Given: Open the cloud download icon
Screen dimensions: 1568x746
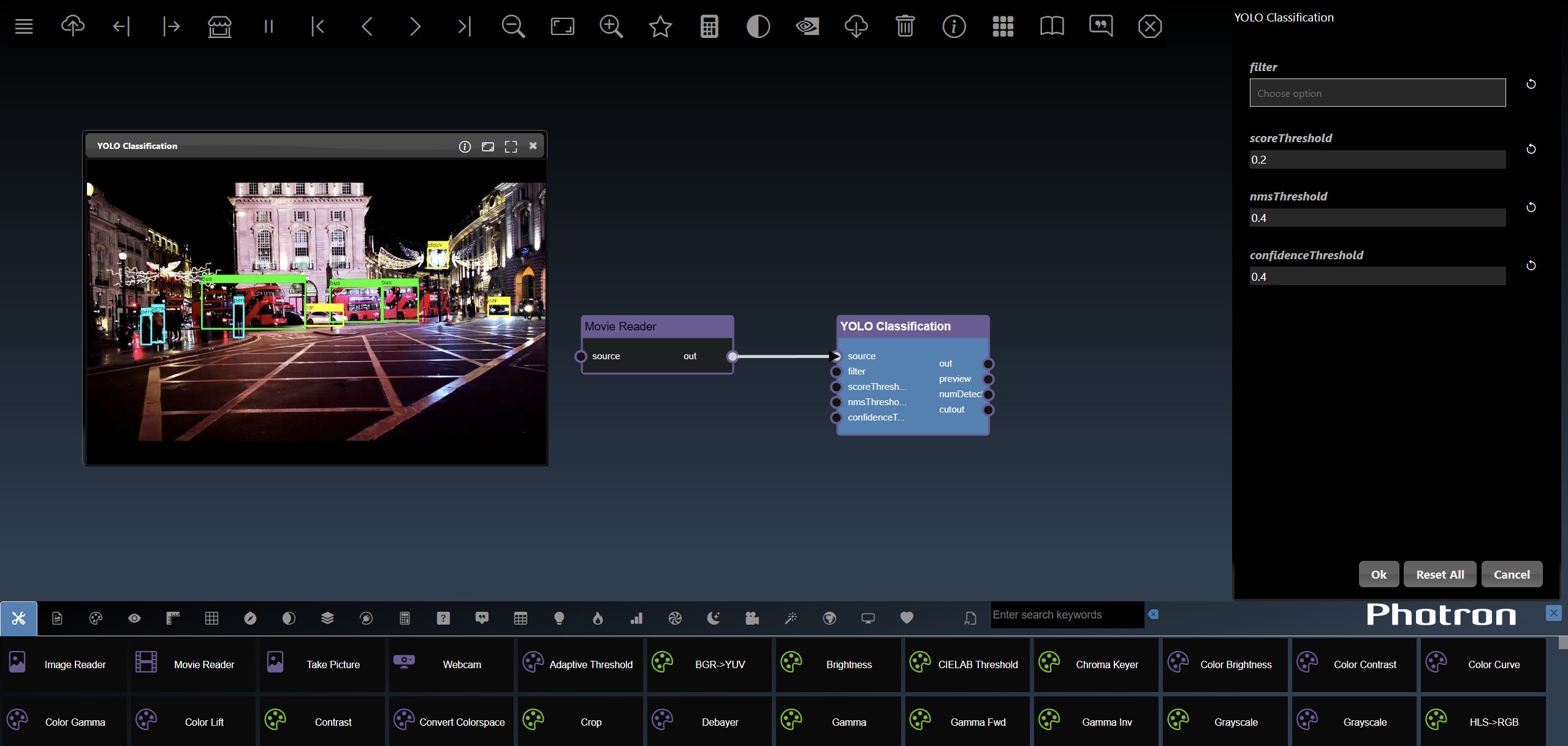Looking at the screenshot, I should tap(856, 26).
